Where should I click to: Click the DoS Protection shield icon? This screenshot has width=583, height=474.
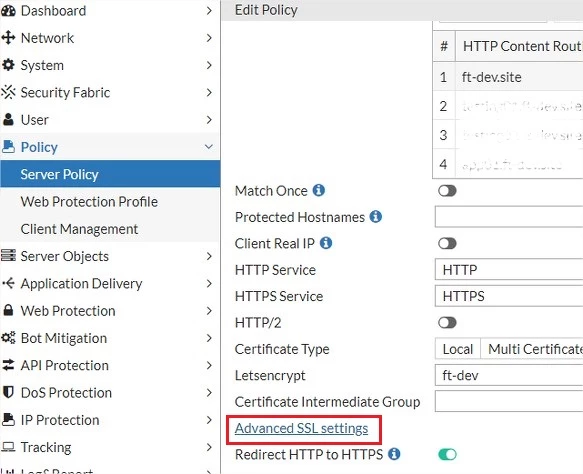pyautogui.click(x=8, y=392)
